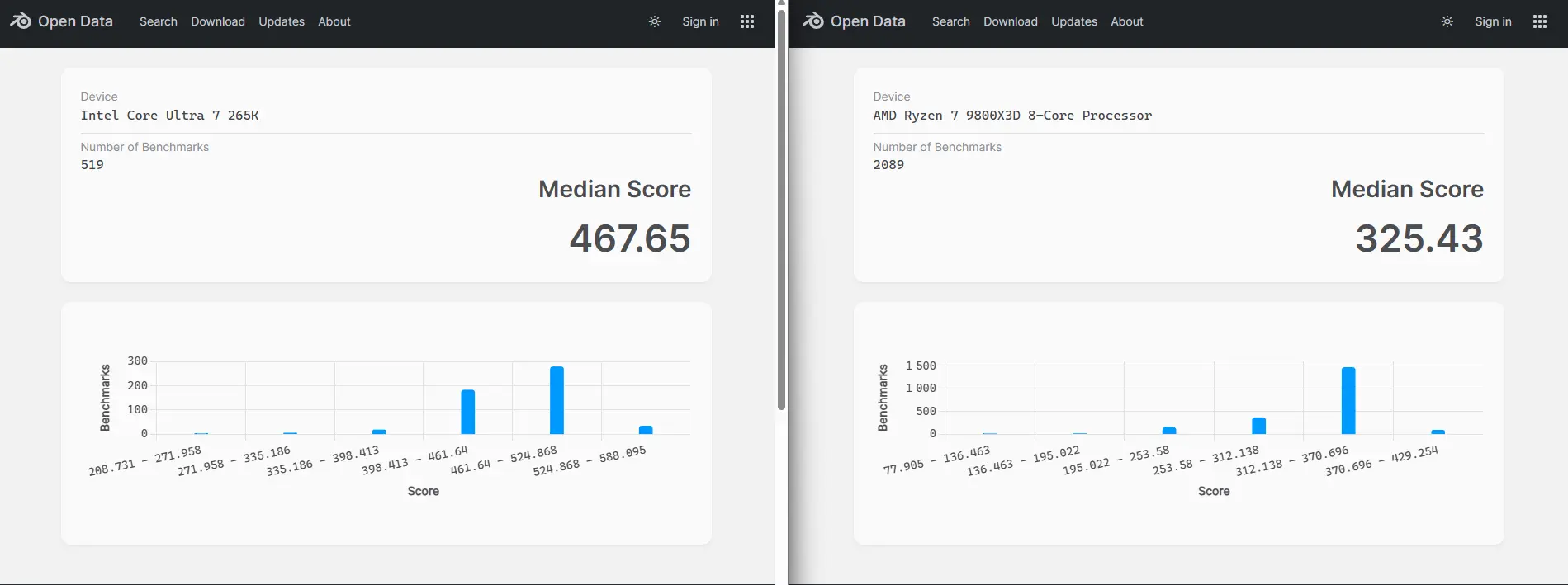Click axis label 335.186 – 398.413
Screen dimensions: 1568x585
coord(323,460)
